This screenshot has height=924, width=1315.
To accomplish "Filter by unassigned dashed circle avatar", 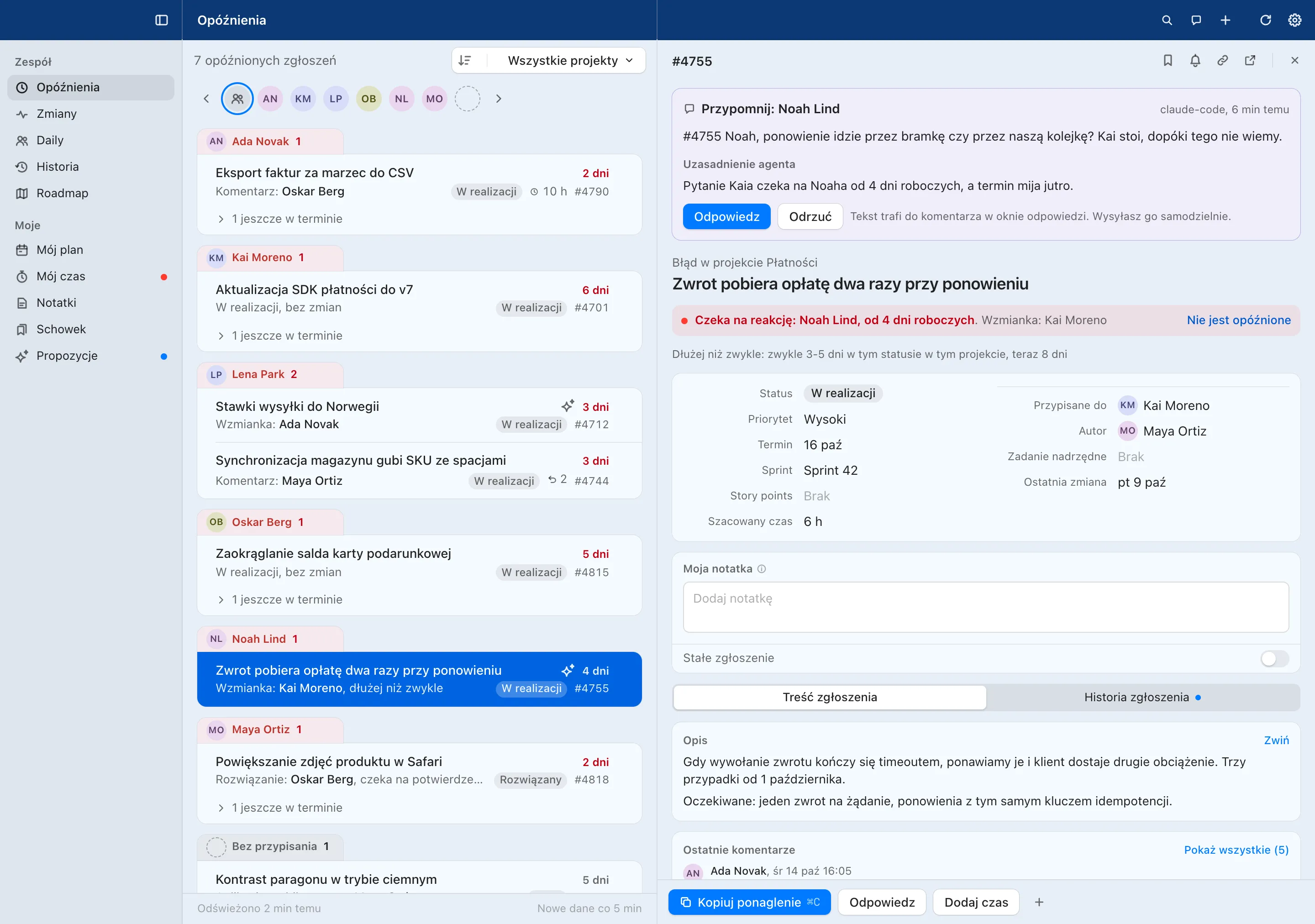I will click(468, 99).
